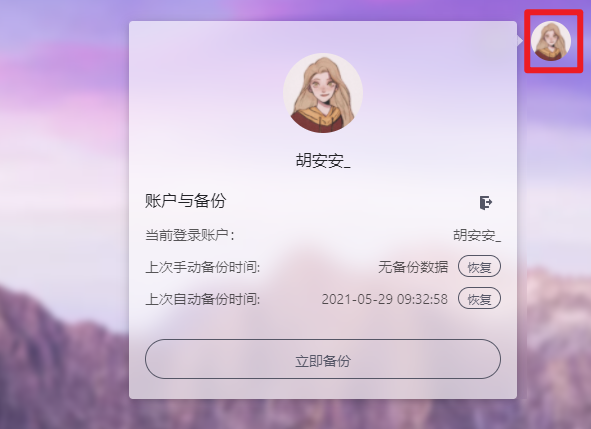This screenshot has height=429, width=591.
Task: Click the 当前登录账户 label
Action: (x=190, y=235)
